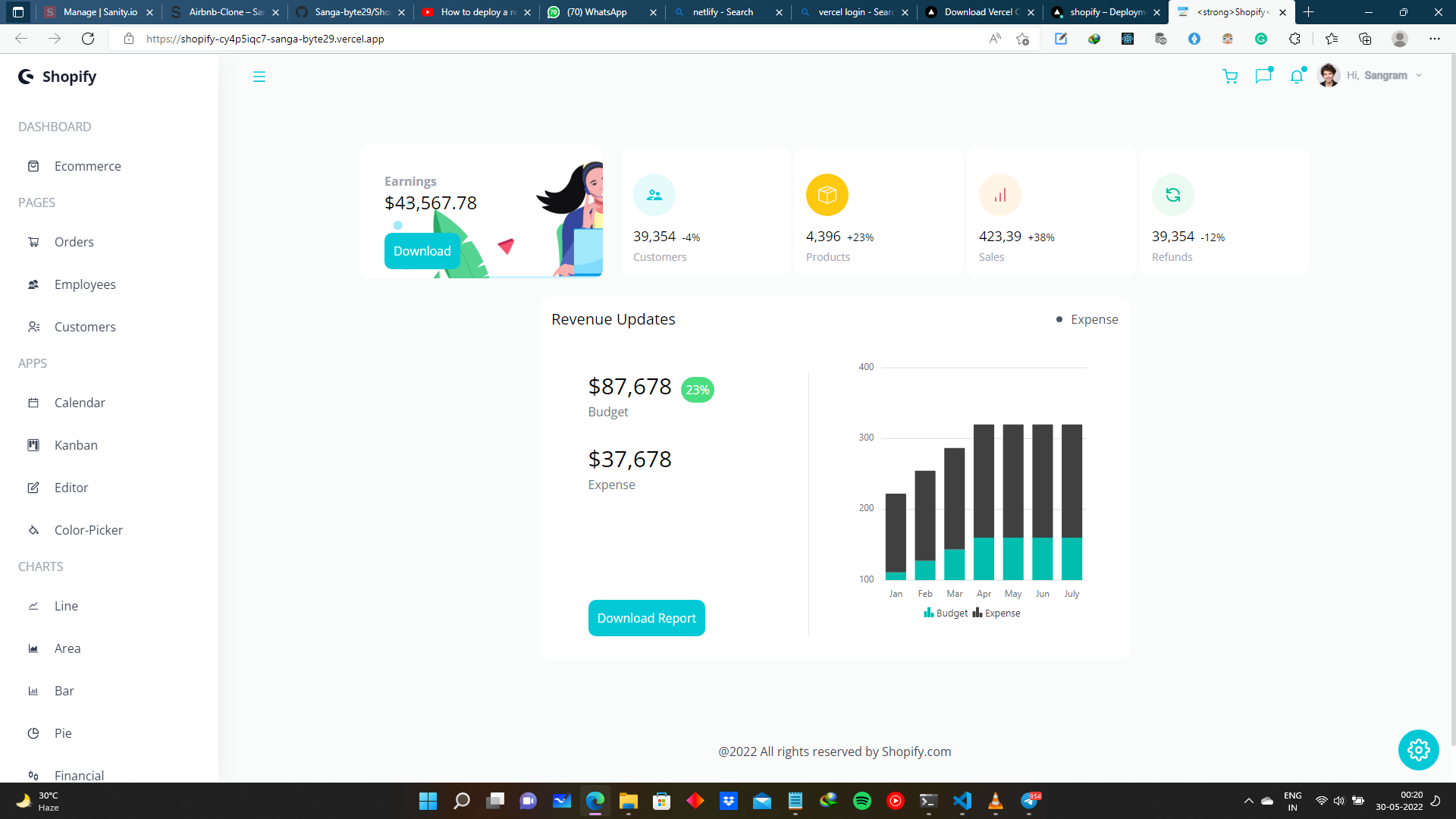
Task: Open the chat messages icon
Action: 1263,76
